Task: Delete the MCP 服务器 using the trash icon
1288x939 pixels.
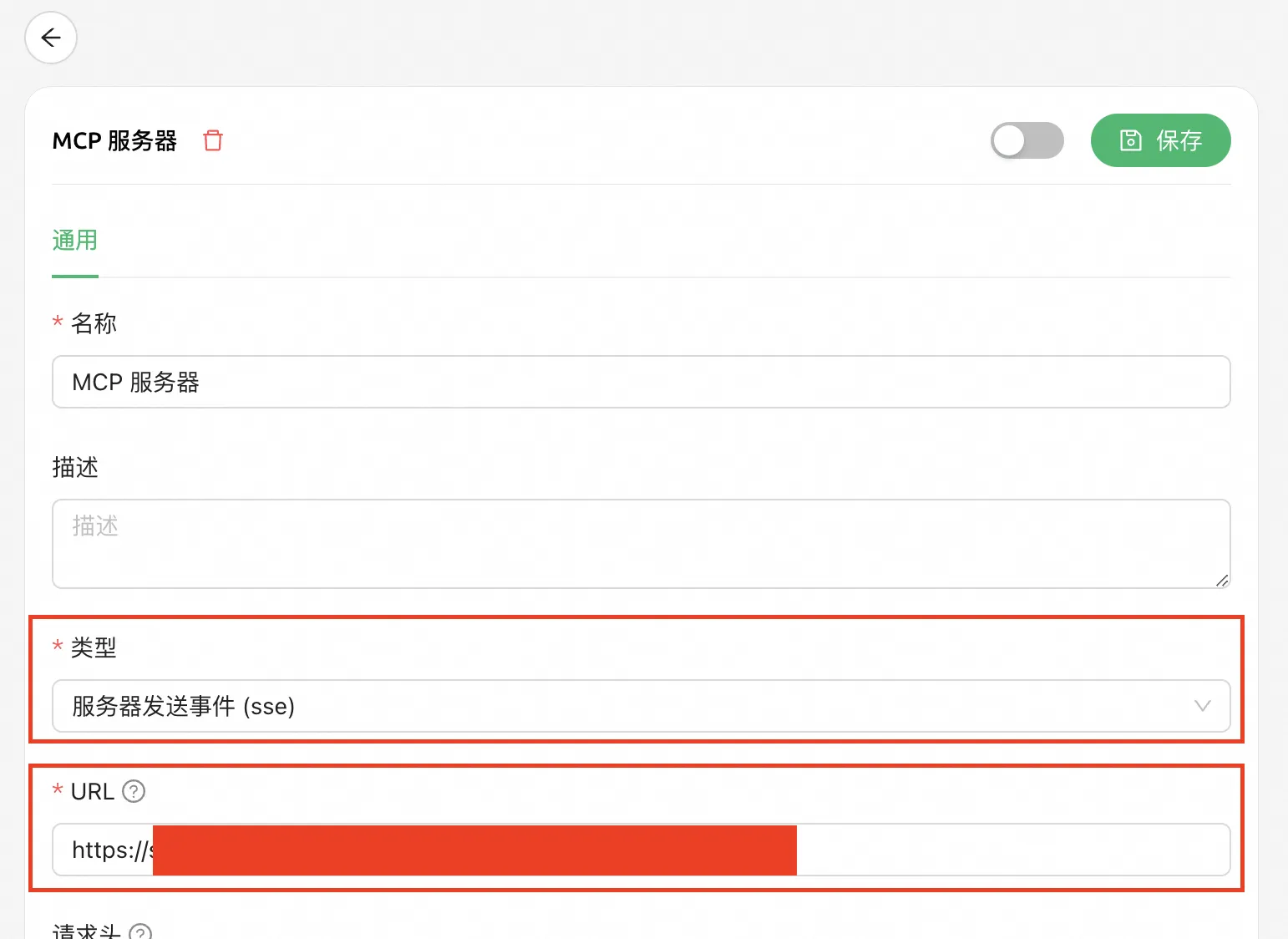Action: (x=212, y=140)
